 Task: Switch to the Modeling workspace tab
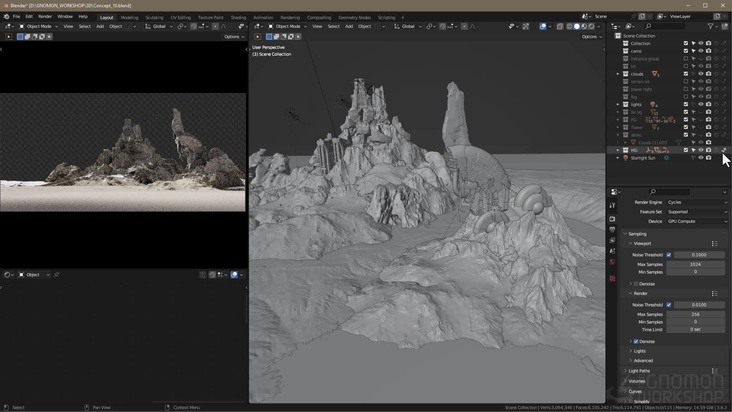129,18
